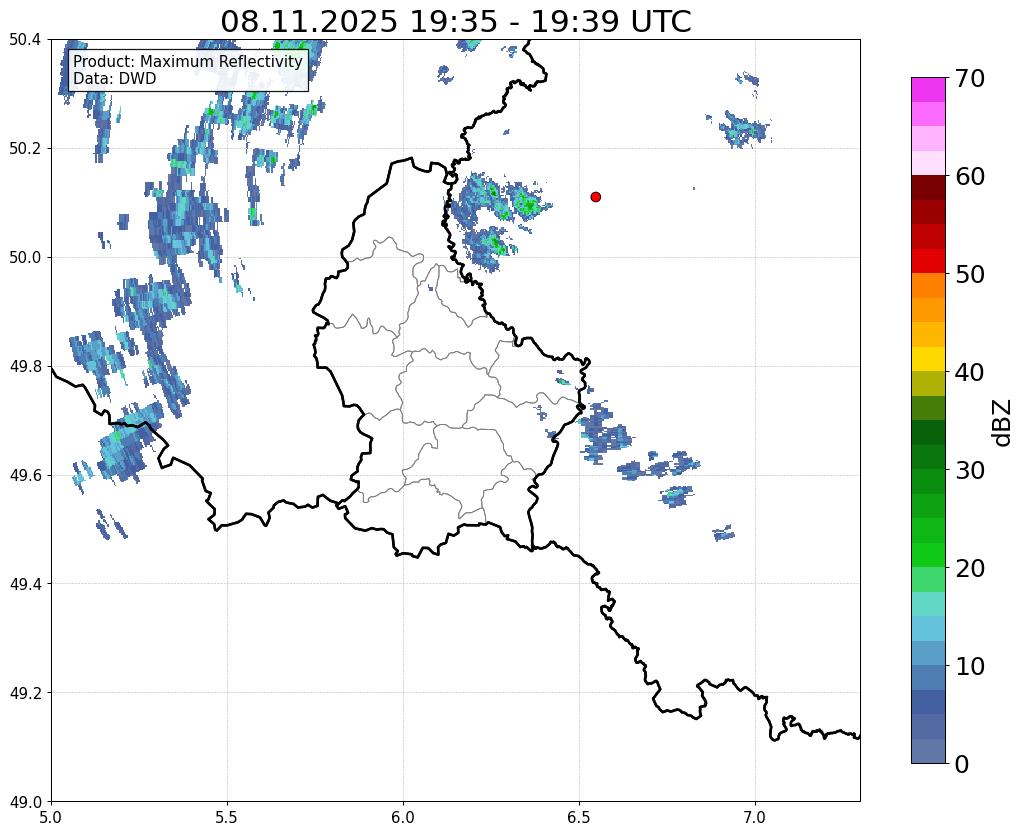Click longitude axis label 6.0
Viewport: 1023px width, 834px height.
[403, 817]
